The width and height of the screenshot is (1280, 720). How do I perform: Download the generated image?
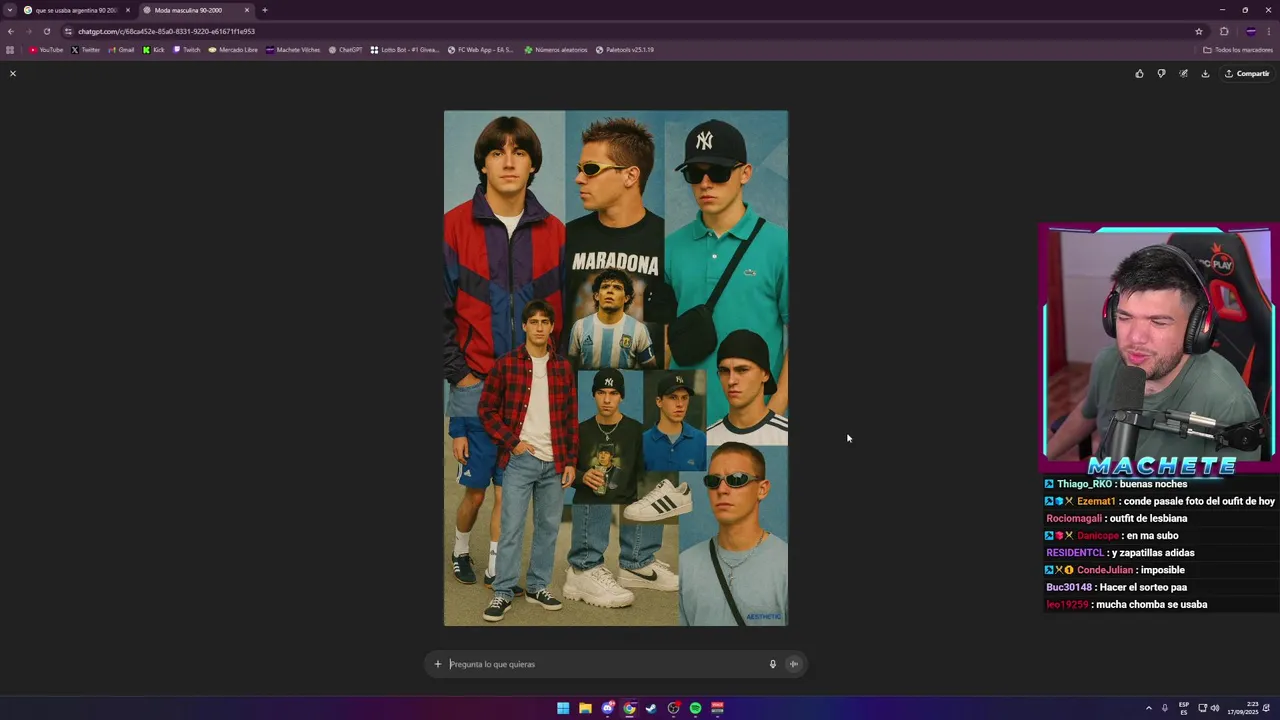1205,73
